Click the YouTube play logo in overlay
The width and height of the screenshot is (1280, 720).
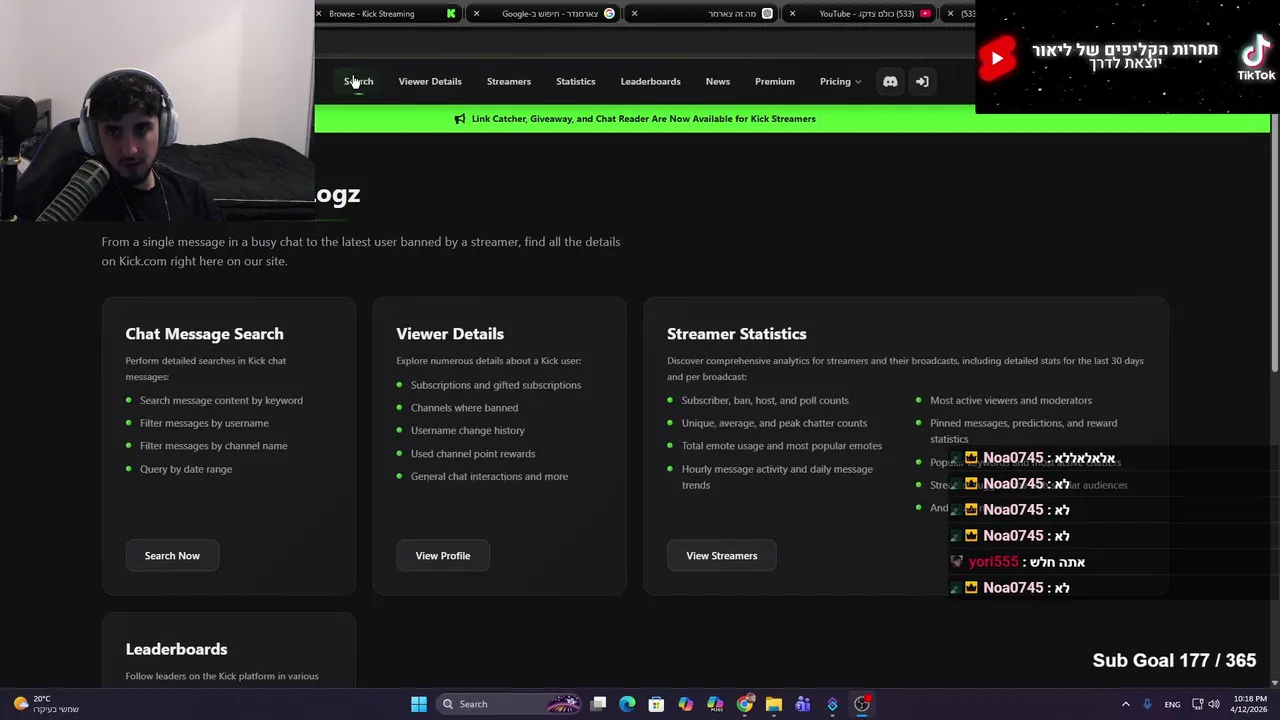point(997,58)
